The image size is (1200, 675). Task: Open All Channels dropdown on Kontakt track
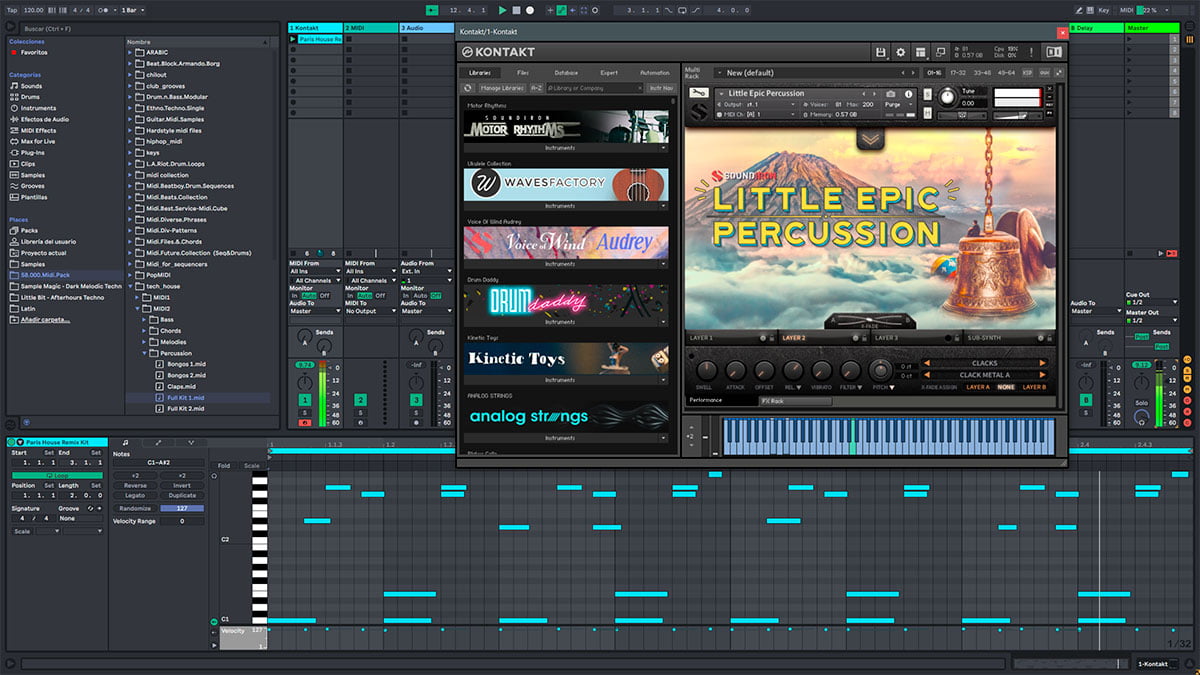coord(314,280)
